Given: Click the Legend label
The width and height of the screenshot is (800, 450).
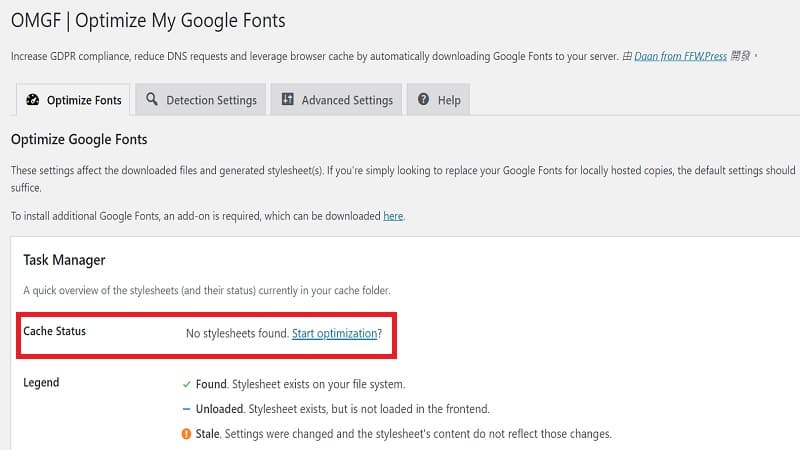Looking at the screenshot, I should point(41,383).
